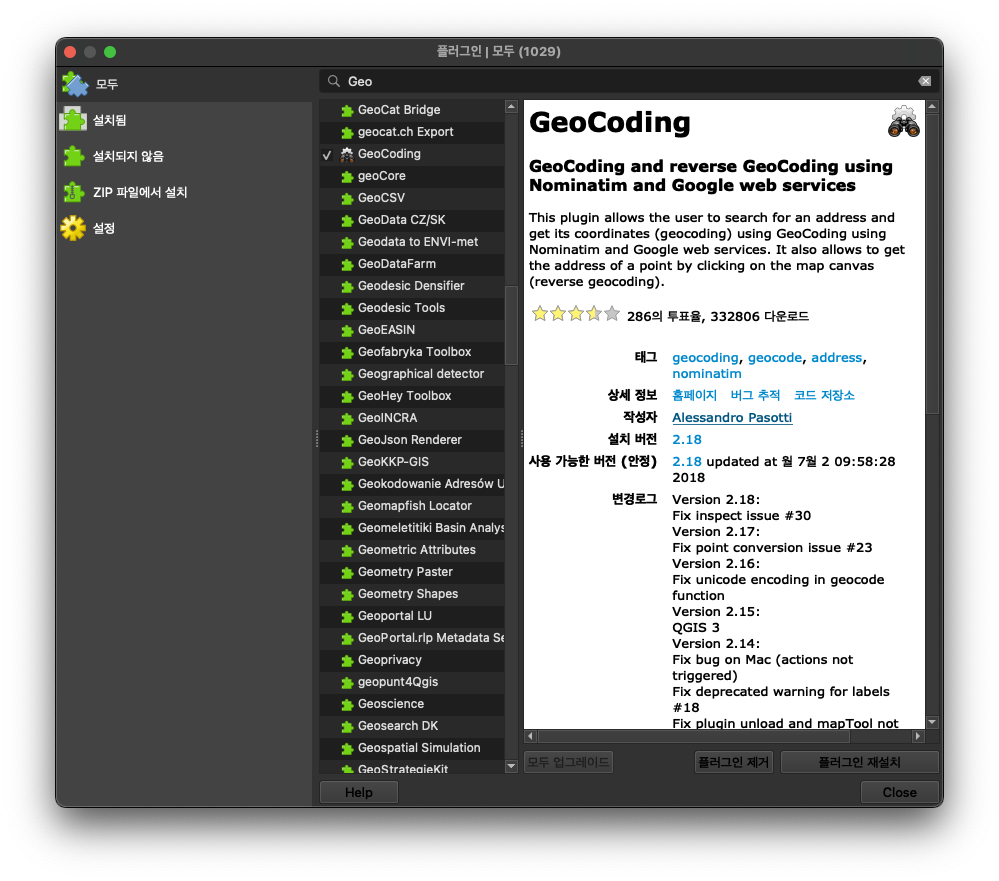Click the details pane horizontal scrollbar thumb
The width and height of the screenshot is (999, 881).
tap(694, 736)
